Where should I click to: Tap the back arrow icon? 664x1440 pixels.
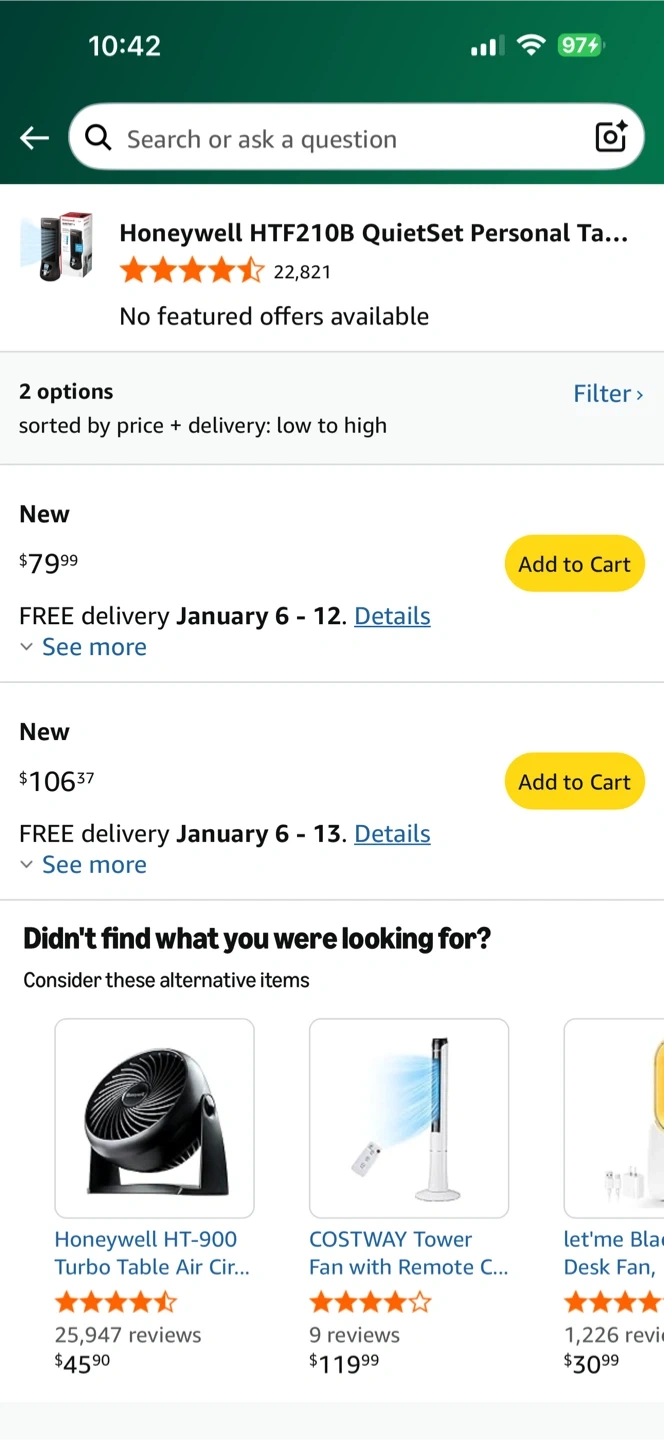pyautogui.click(x=35, y=138)
